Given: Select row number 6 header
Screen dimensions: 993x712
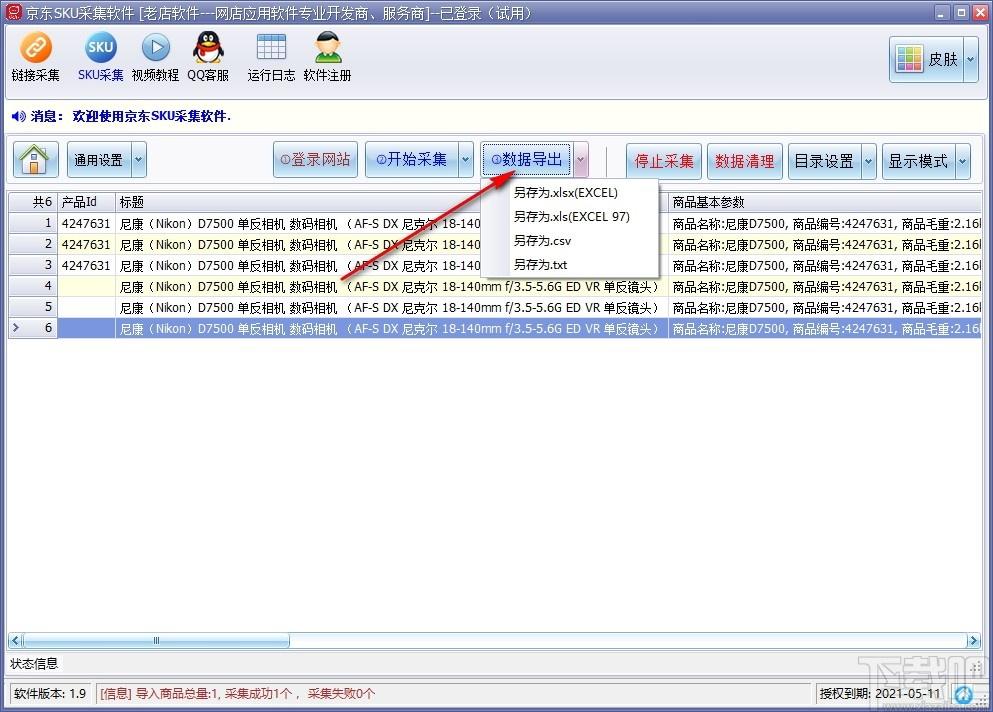Looking at the screenshot, I should (33, 328).
